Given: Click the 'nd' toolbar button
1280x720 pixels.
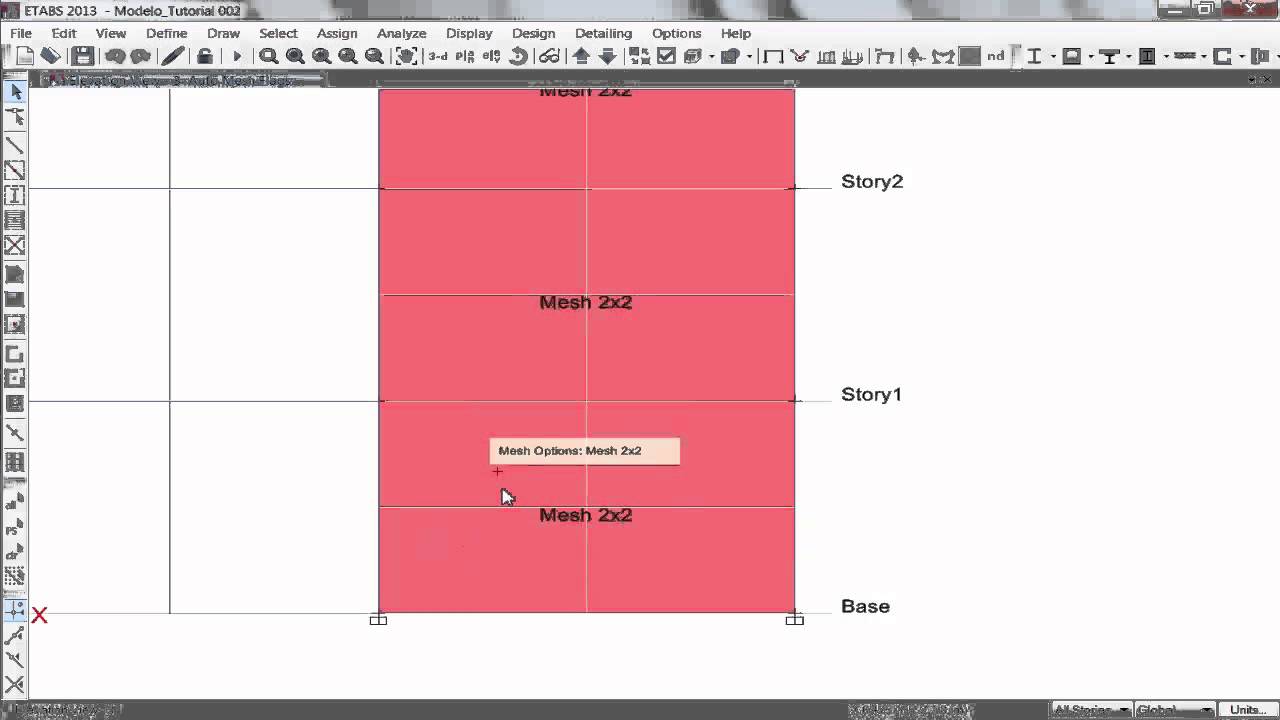Looking at the screenshot, I should click(x=996, y=56).
